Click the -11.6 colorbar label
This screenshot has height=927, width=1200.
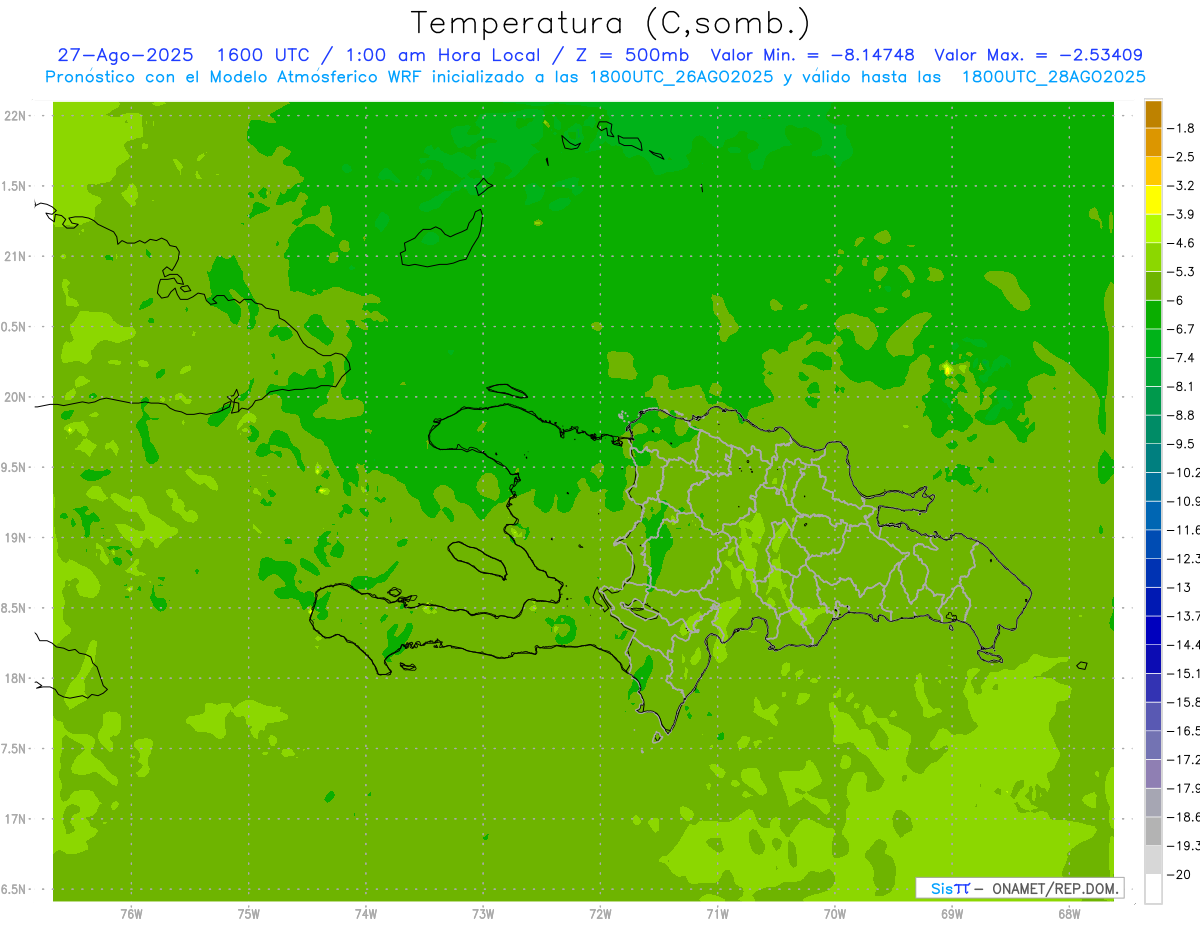1184,529
